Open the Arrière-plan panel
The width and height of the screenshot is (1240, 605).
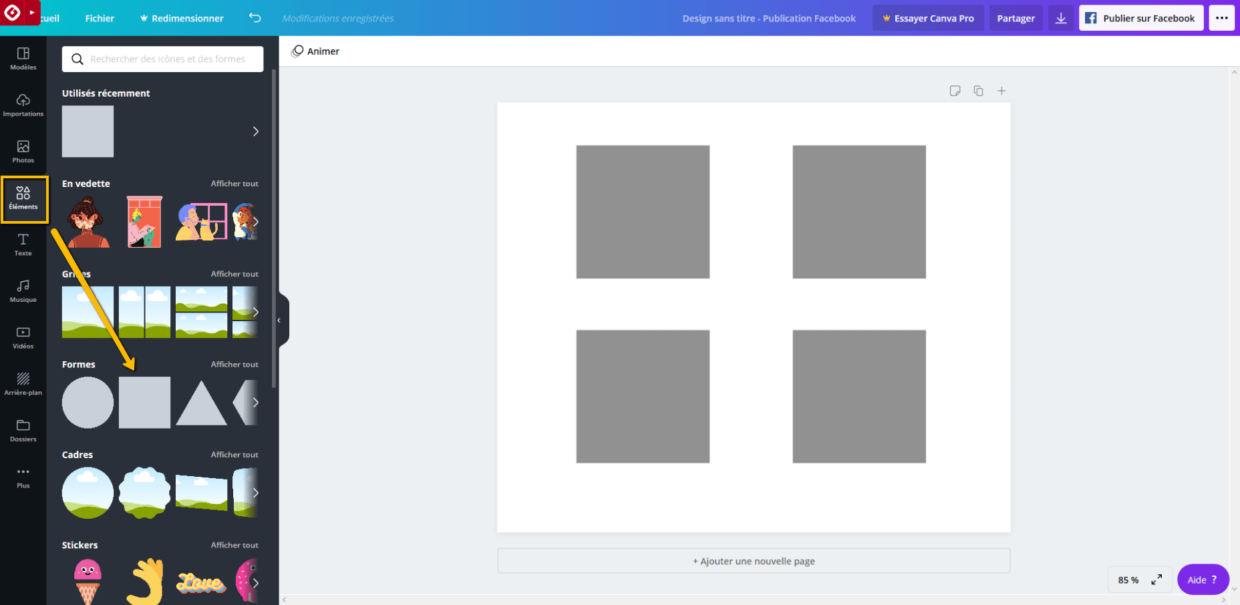tap(23, 384)
